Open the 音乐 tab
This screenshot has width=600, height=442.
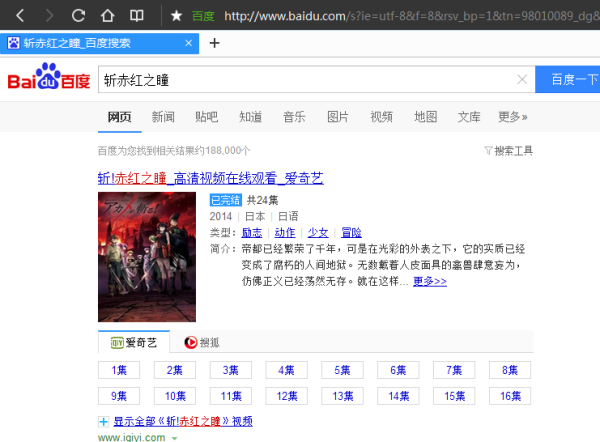294,117
